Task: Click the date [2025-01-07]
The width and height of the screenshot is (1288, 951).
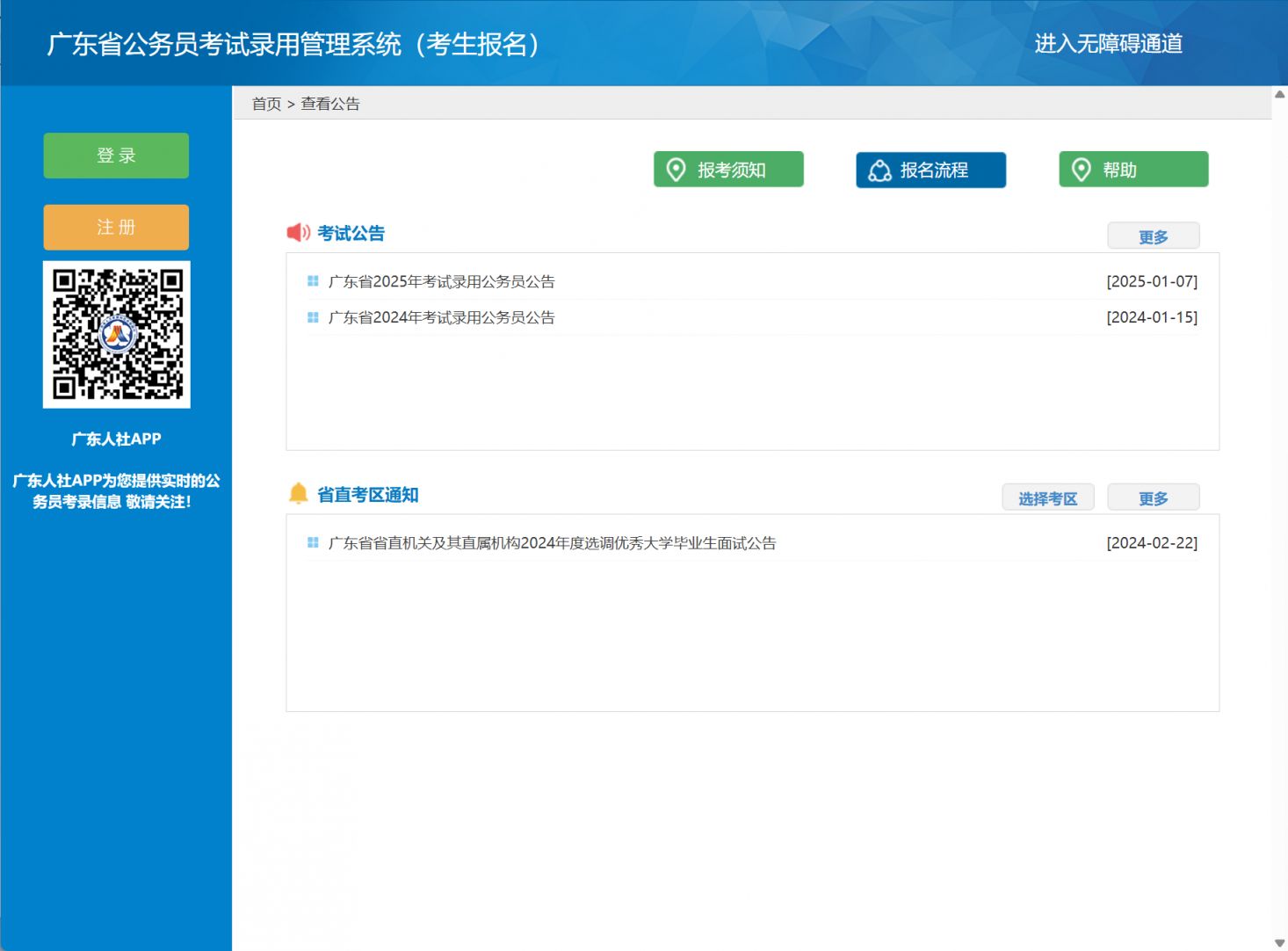Action: [x=1152, y=281]
